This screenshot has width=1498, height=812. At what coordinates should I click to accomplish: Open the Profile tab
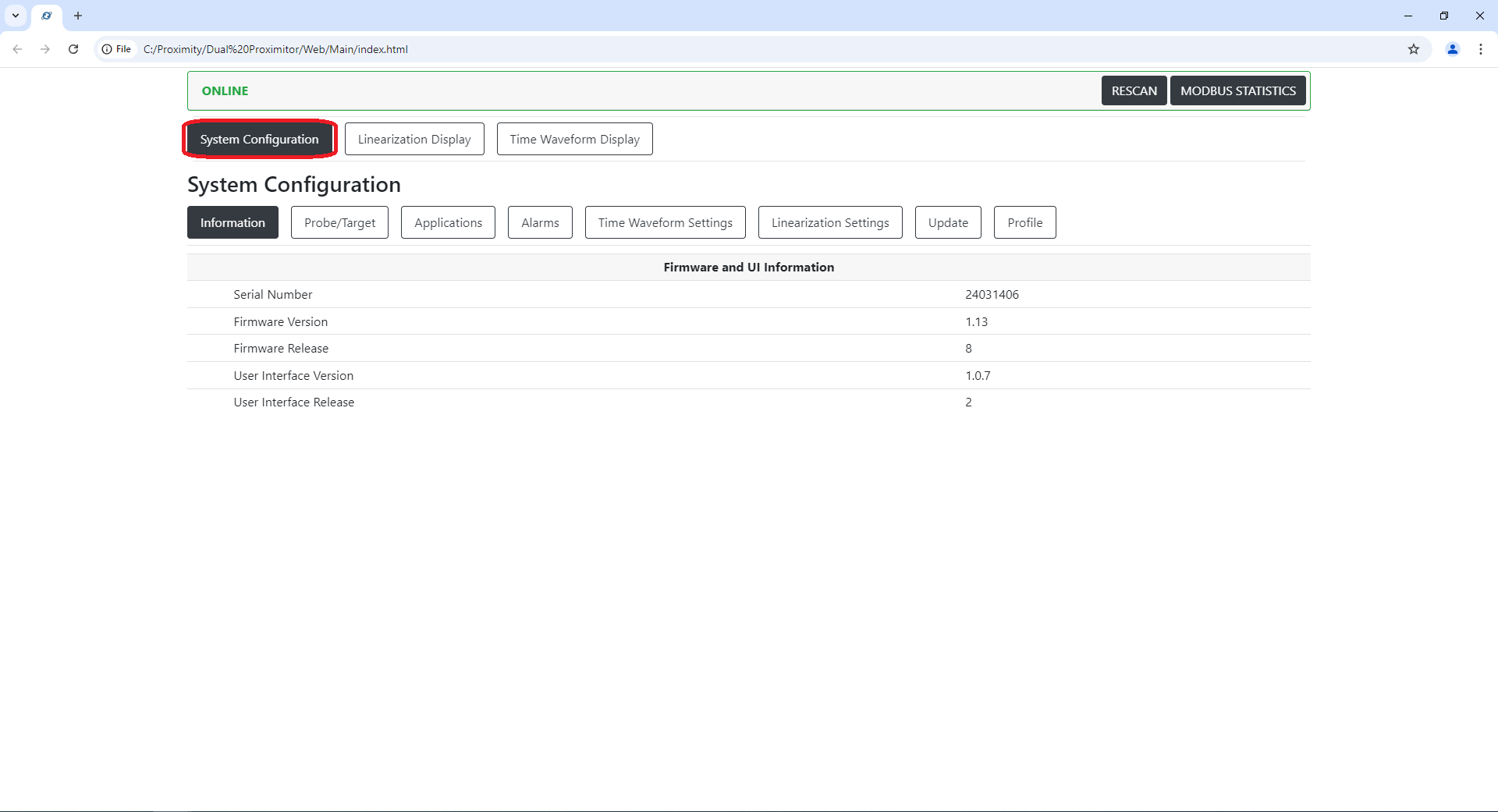tap(1025, 222)
